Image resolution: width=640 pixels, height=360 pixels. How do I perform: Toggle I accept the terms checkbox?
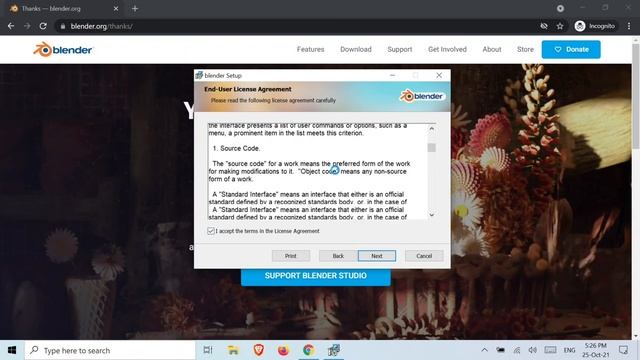tap(211, 231)
